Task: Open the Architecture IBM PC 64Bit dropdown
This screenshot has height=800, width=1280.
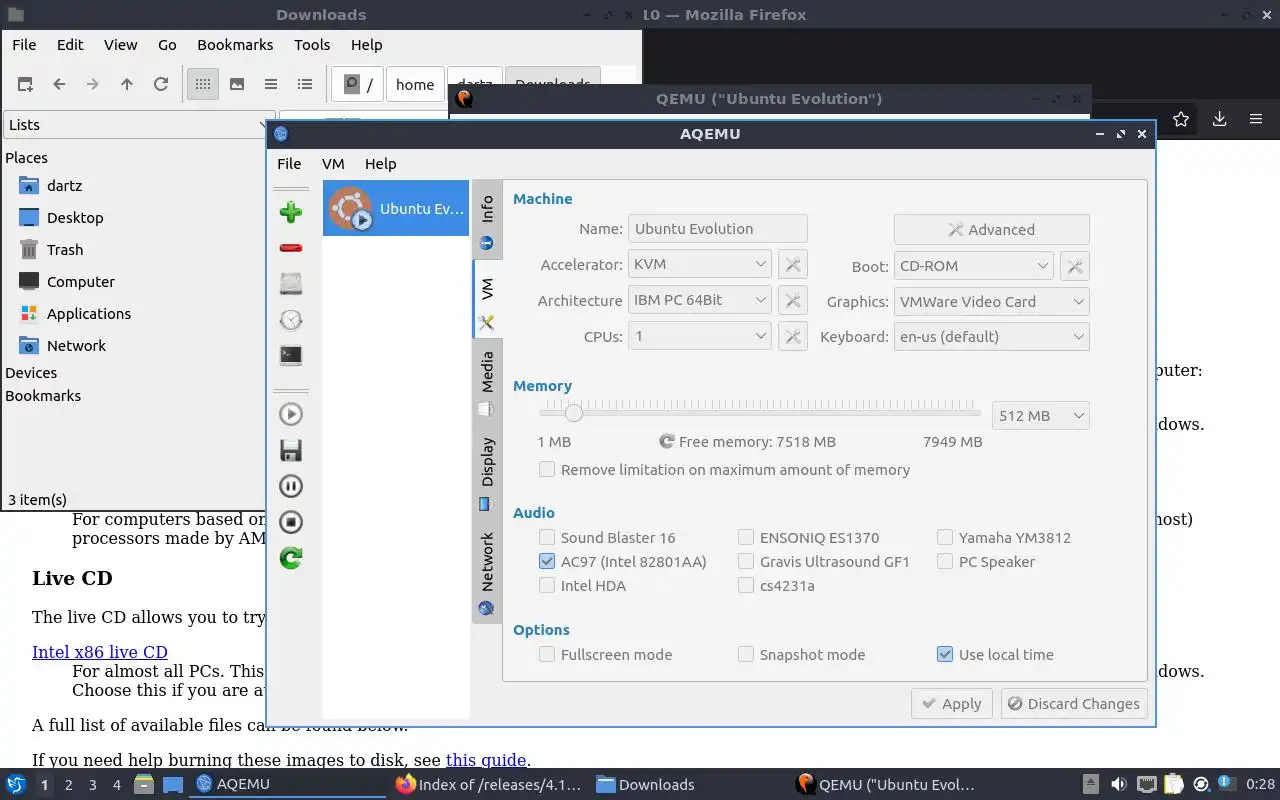Action: 699,301
